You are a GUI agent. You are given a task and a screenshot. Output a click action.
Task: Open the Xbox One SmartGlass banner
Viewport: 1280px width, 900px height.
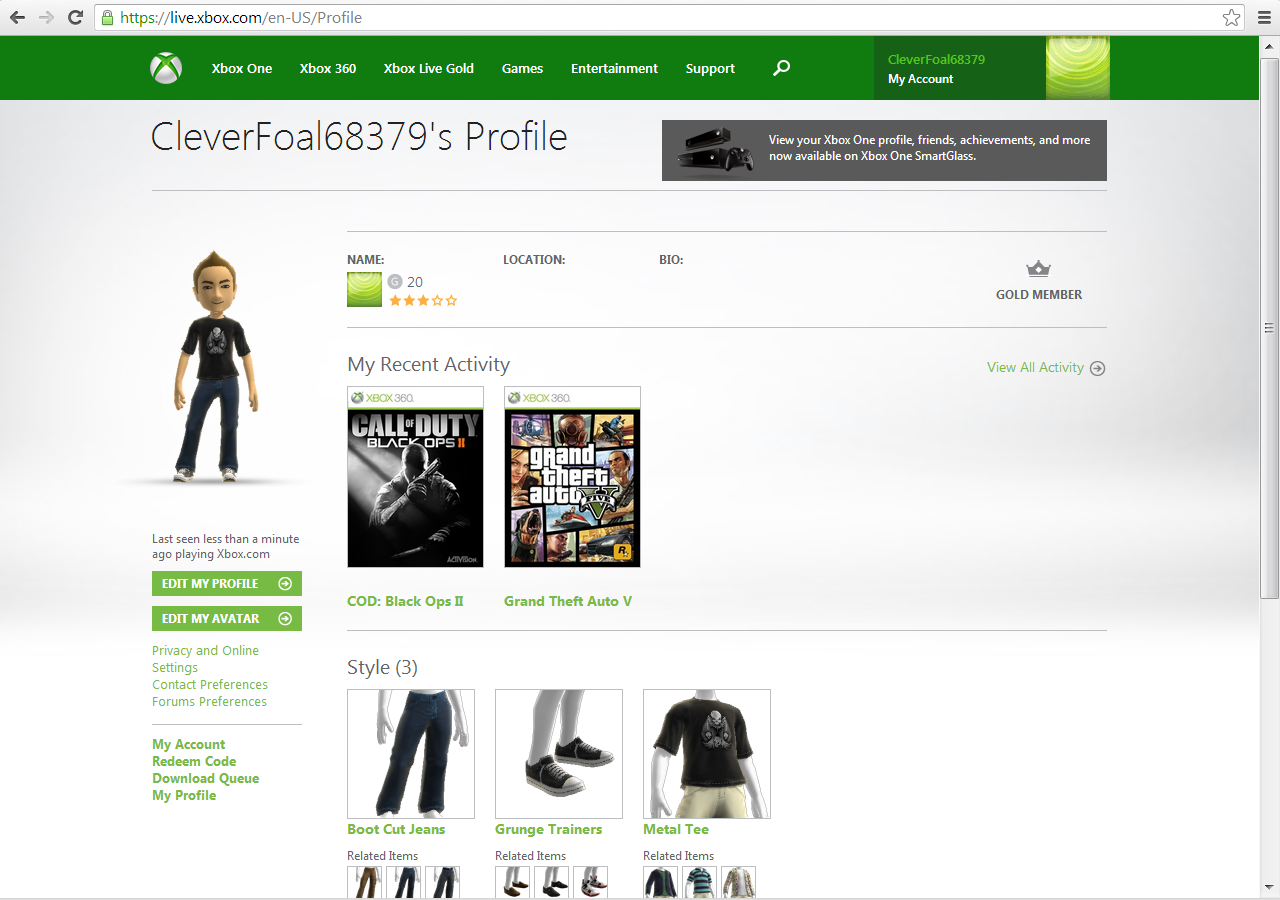(884, 150)
